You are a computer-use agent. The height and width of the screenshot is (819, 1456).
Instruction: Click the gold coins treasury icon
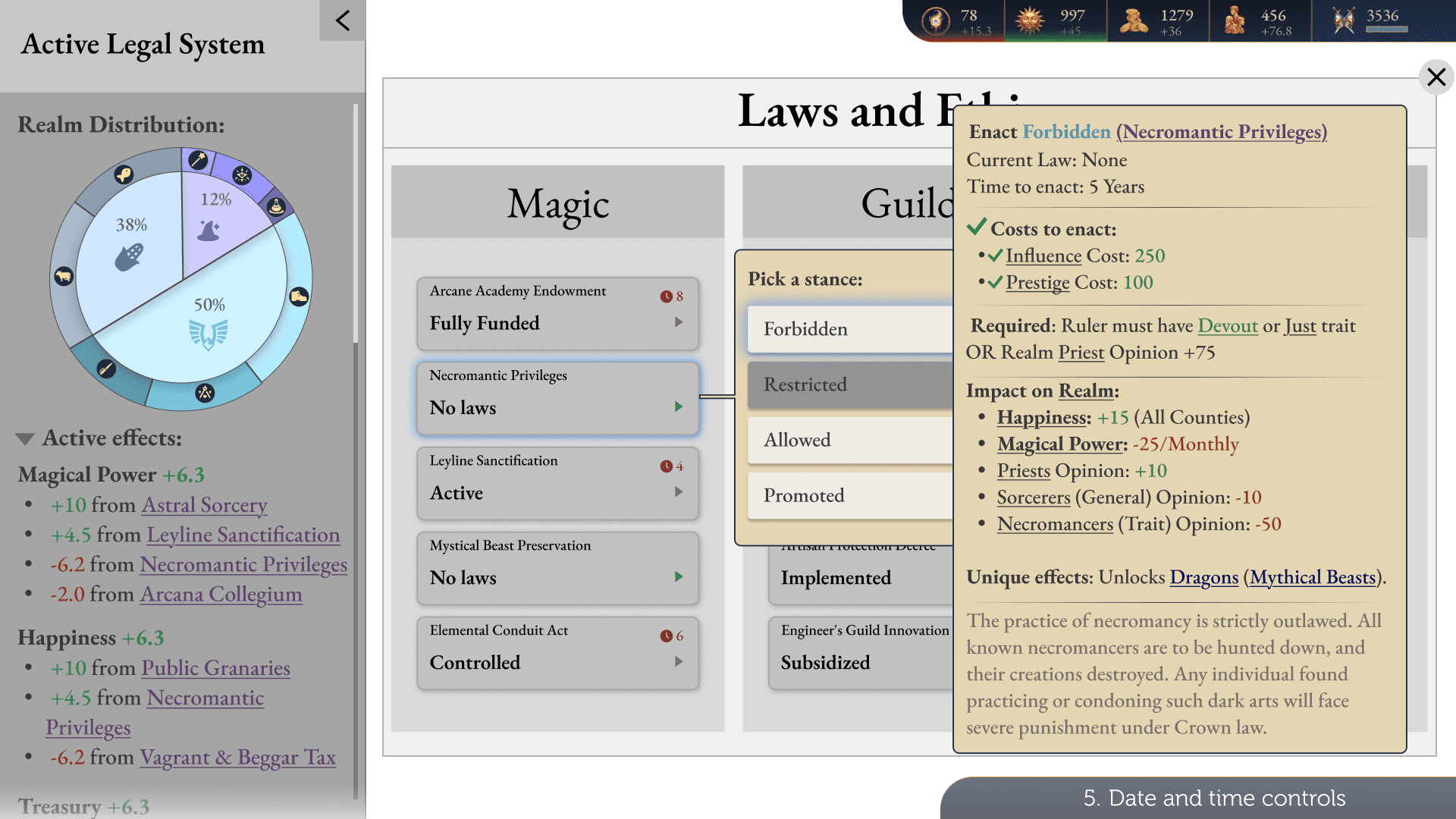tap(1134, 20)
